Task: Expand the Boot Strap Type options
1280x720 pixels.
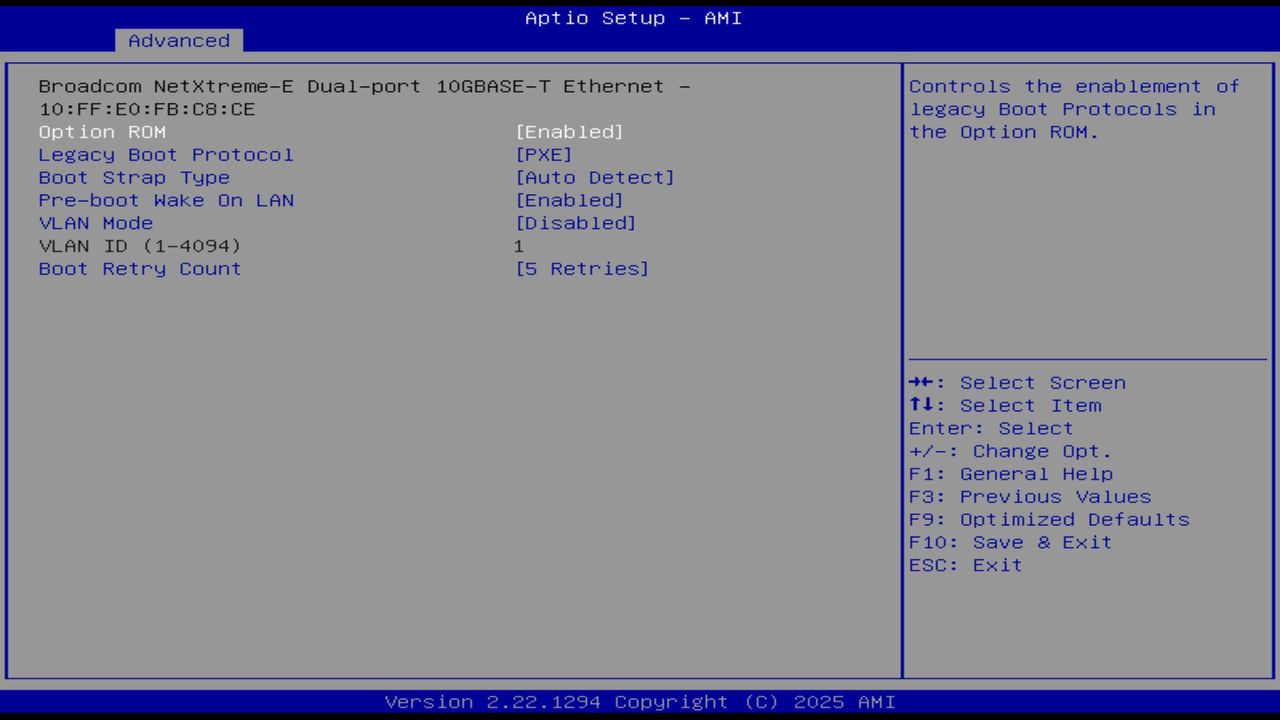Action: pos(133,177)
